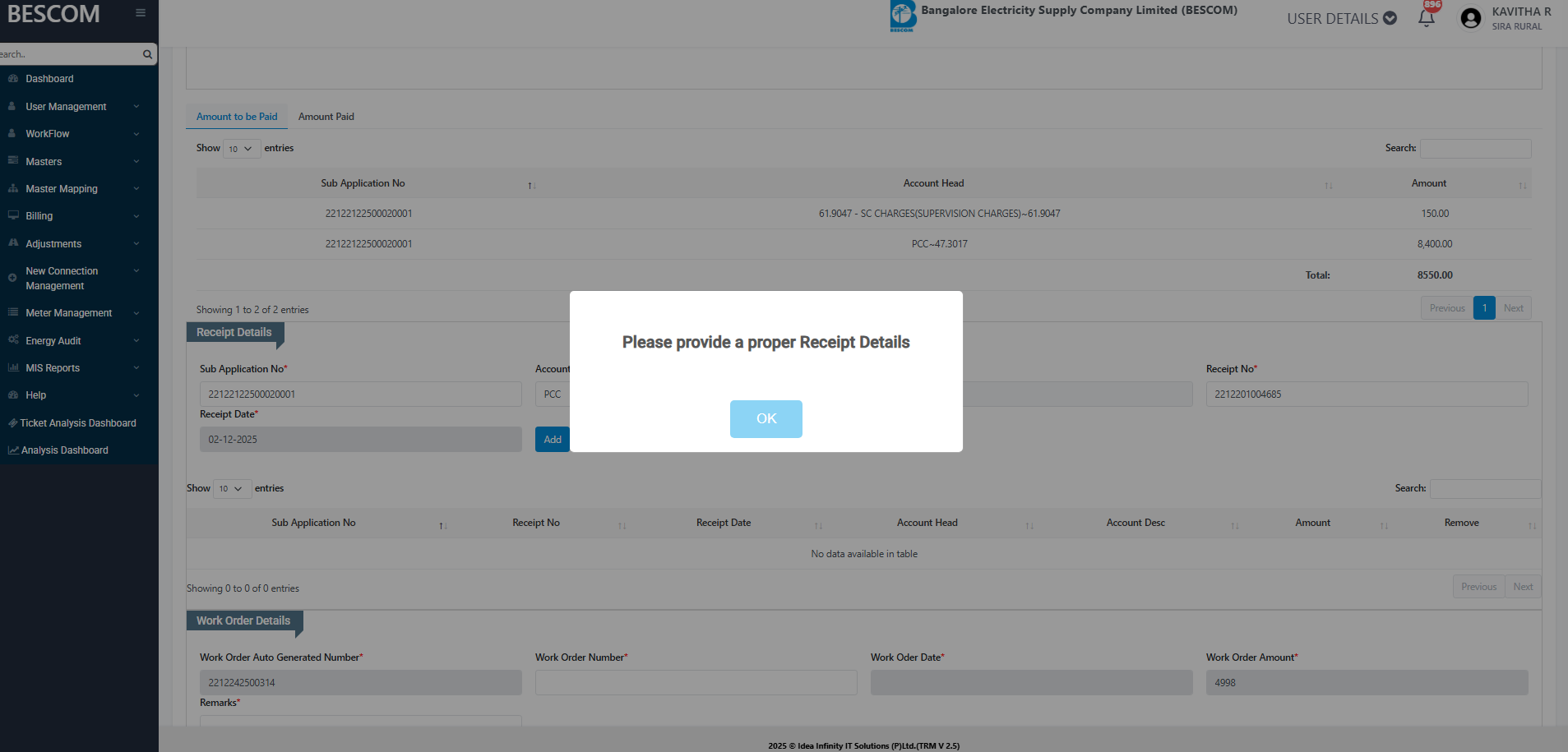This screenshot has height=752, width=1568.
Task: Click the Add receipt button
Action: 553,440
